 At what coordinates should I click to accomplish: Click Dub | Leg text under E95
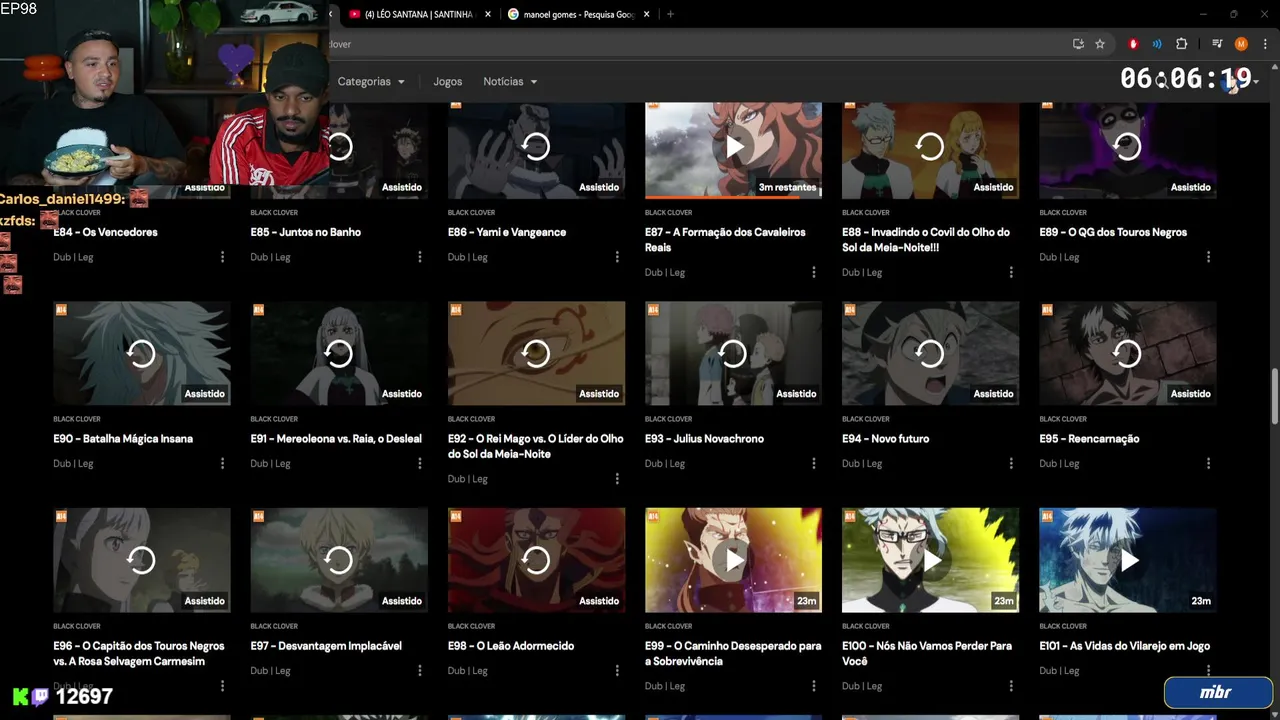pyautogui.click(x=1059, y=464)
